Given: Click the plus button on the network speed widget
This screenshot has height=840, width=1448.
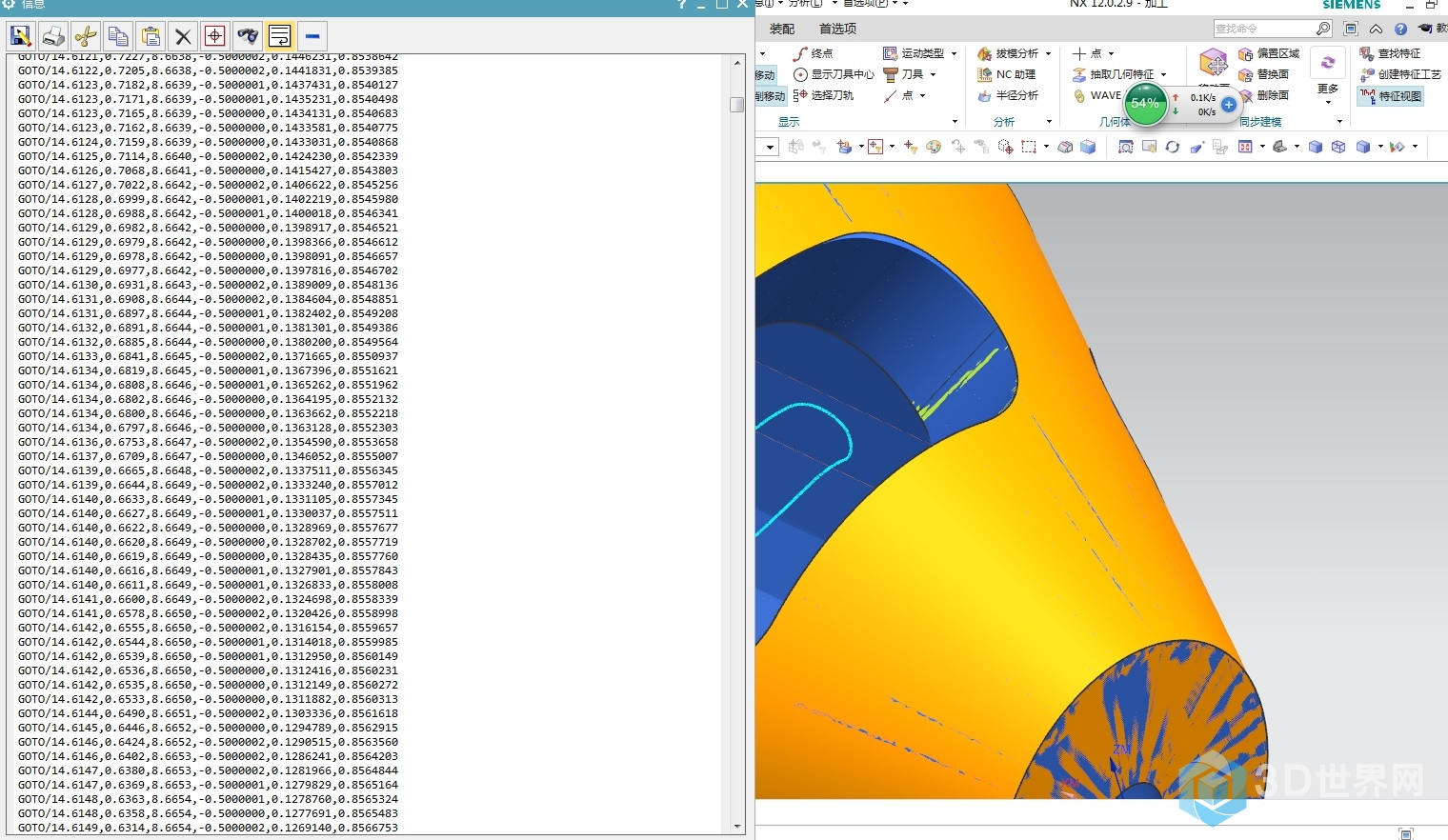Looking at the screenshot, I should click(x=1229, y=105).
